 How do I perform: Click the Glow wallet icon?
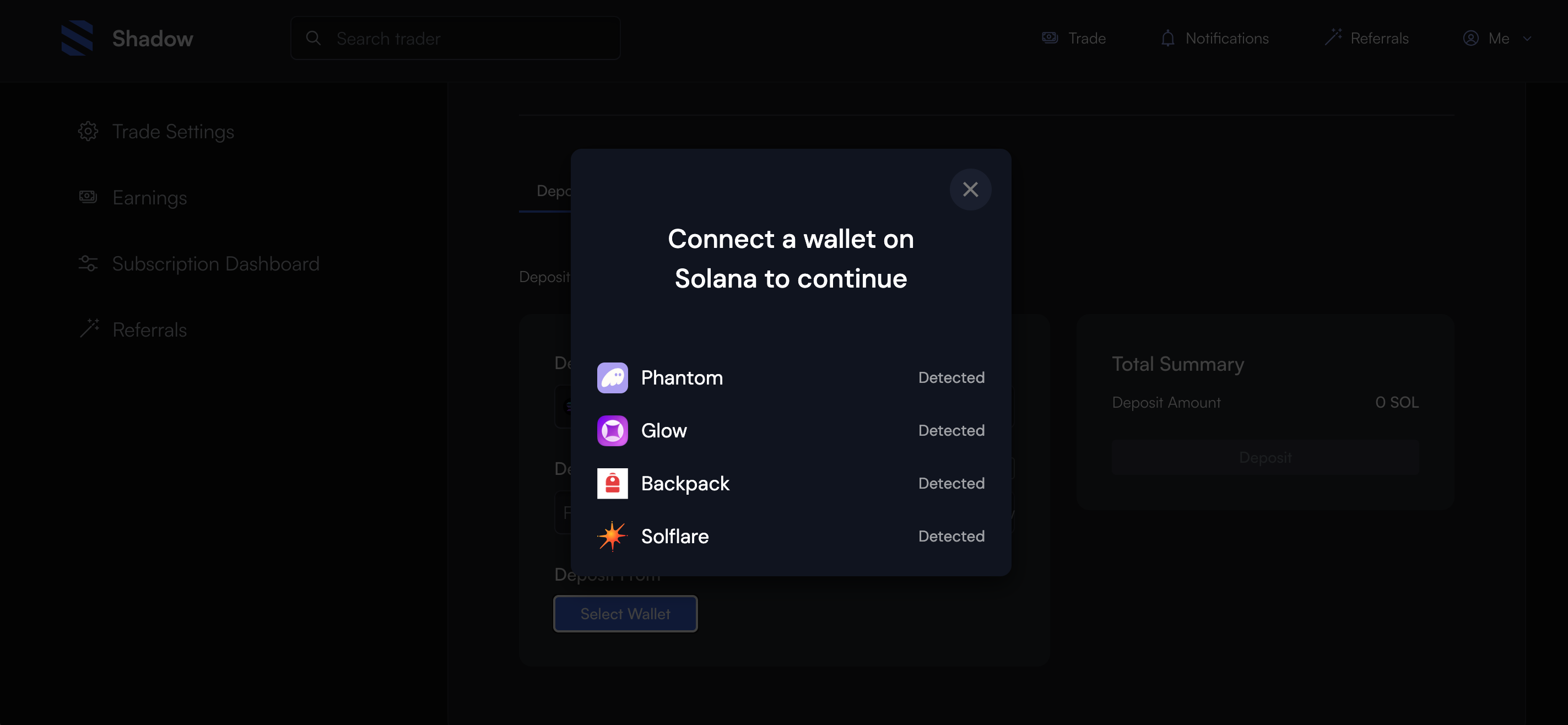point(612,430)
